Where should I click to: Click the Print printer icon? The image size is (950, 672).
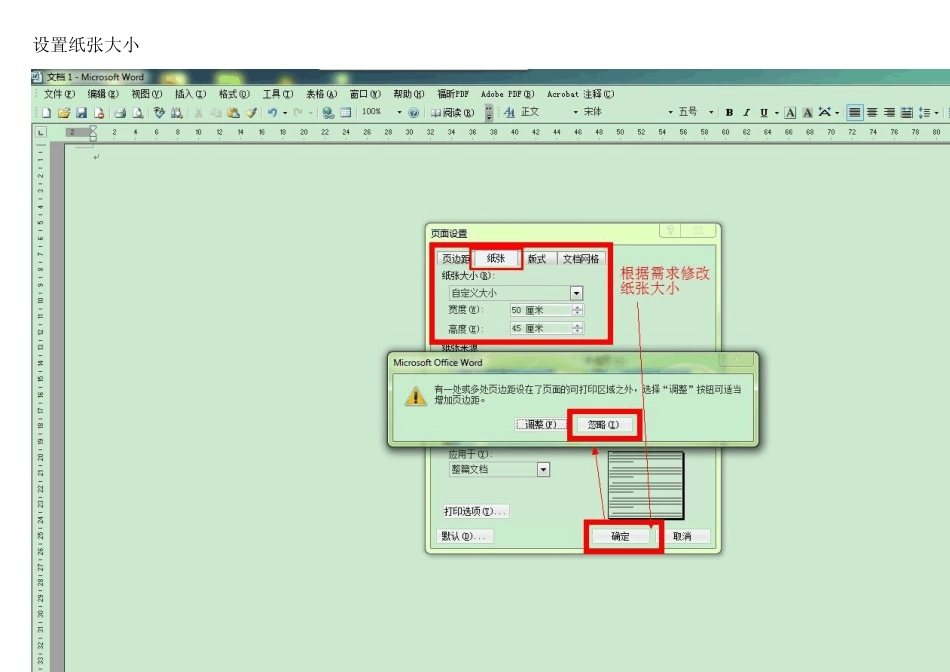(120, 113)
